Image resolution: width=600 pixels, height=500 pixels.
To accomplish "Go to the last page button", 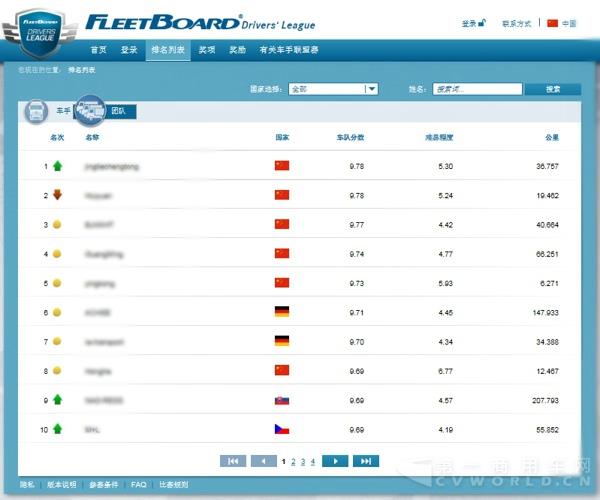I will 366,461.
